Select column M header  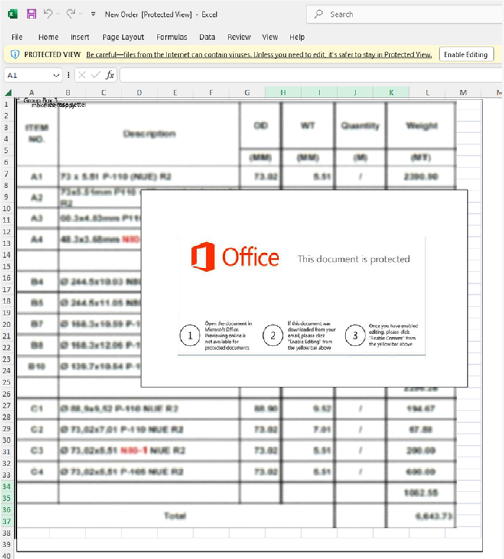(463, 93)
